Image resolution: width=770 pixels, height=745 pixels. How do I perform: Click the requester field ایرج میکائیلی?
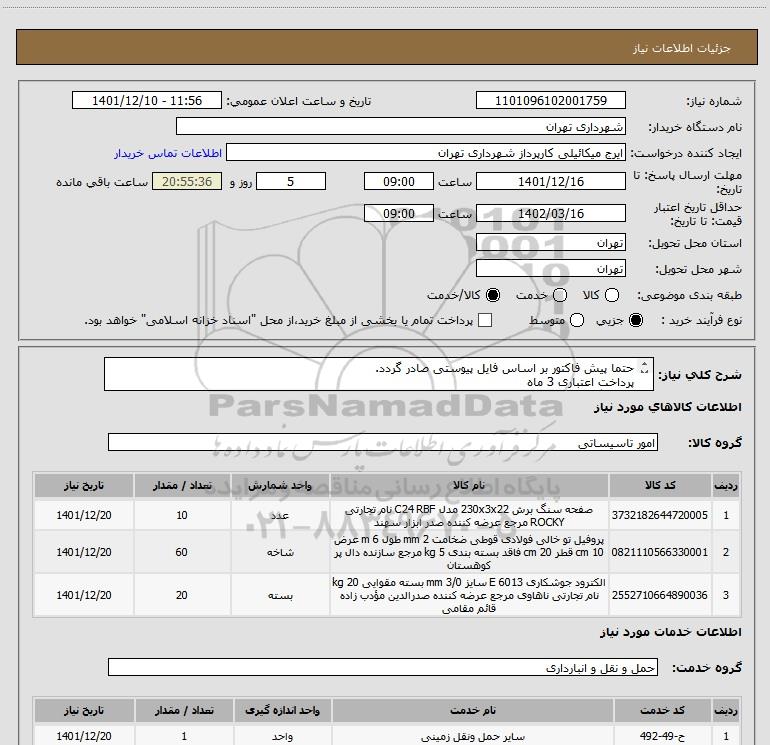[x=425, y=153]
